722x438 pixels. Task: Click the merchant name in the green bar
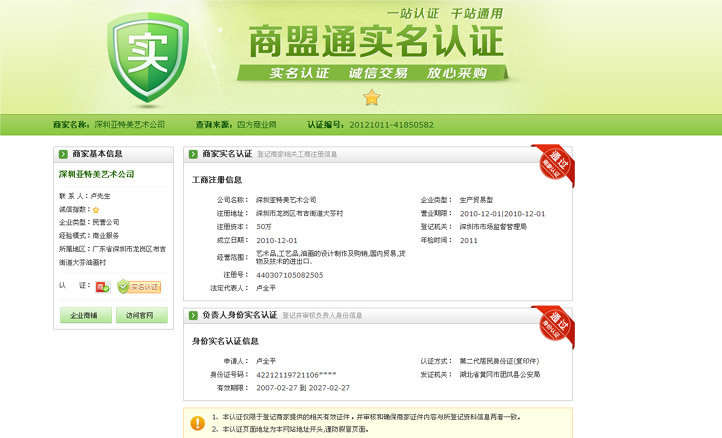[x=130, y=124]
